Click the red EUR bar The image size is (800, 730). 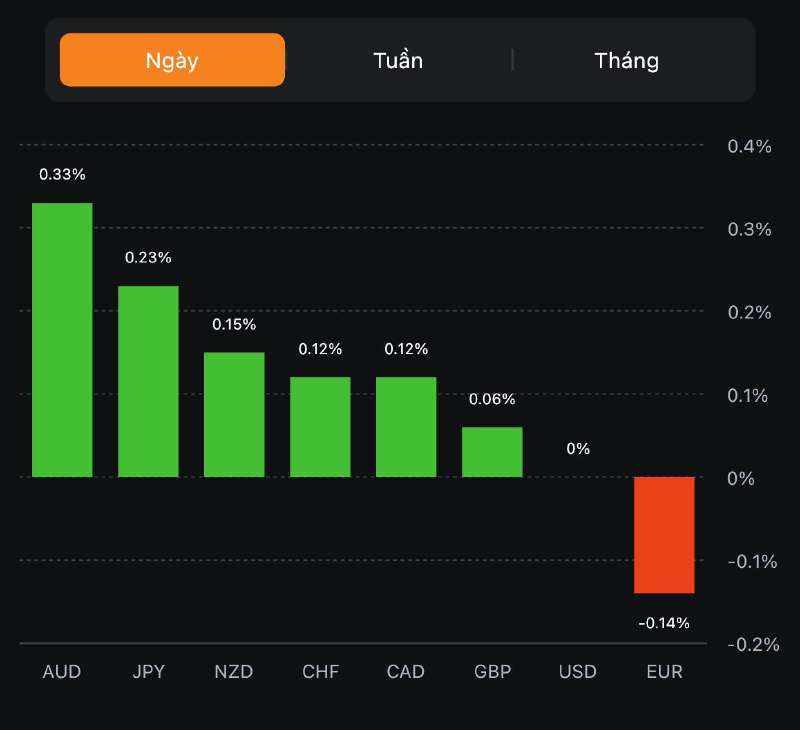[x=664, y=535]
